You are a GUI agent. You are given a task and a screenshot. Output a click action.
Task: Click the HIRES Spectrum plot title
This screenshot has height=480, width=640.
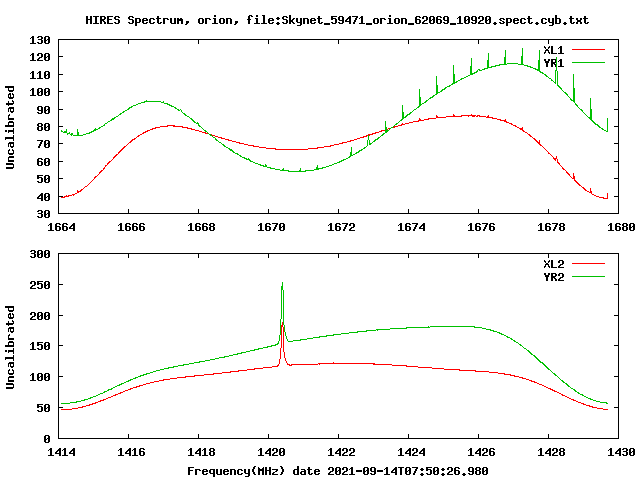[337, 20]
